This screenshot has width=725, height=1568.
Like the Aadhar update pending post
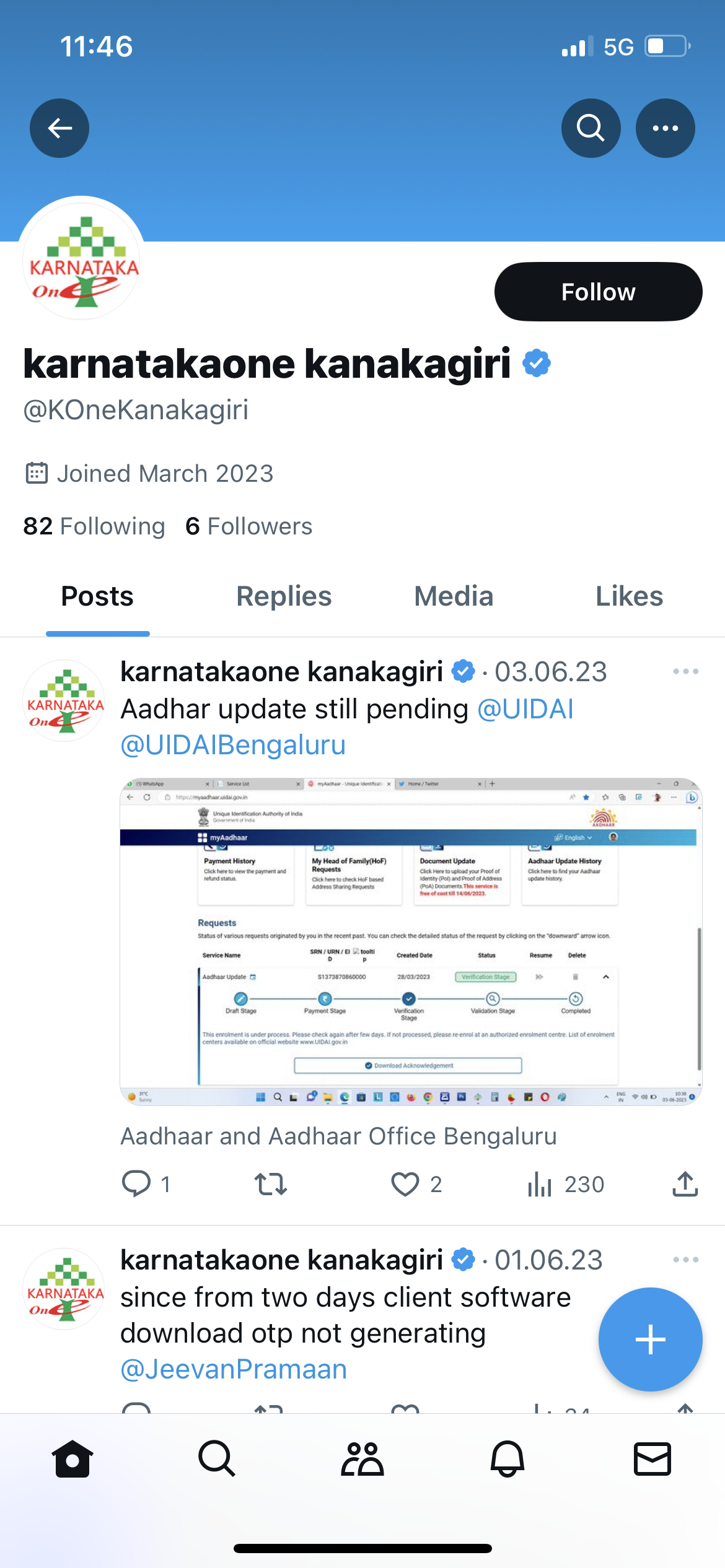pos(405,1184)
